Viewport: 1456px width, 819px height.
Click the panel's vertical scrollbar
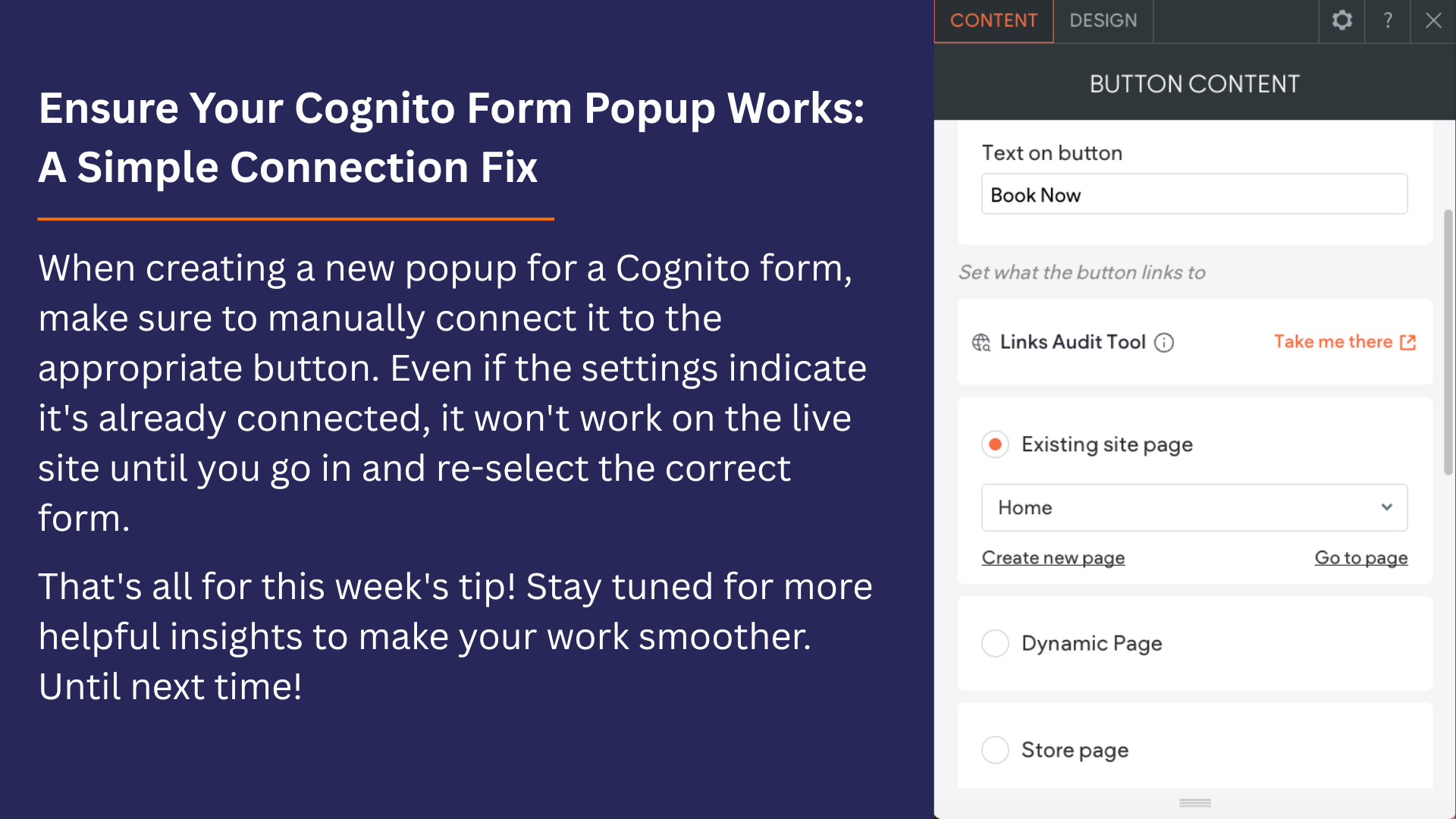[1448, 343]
